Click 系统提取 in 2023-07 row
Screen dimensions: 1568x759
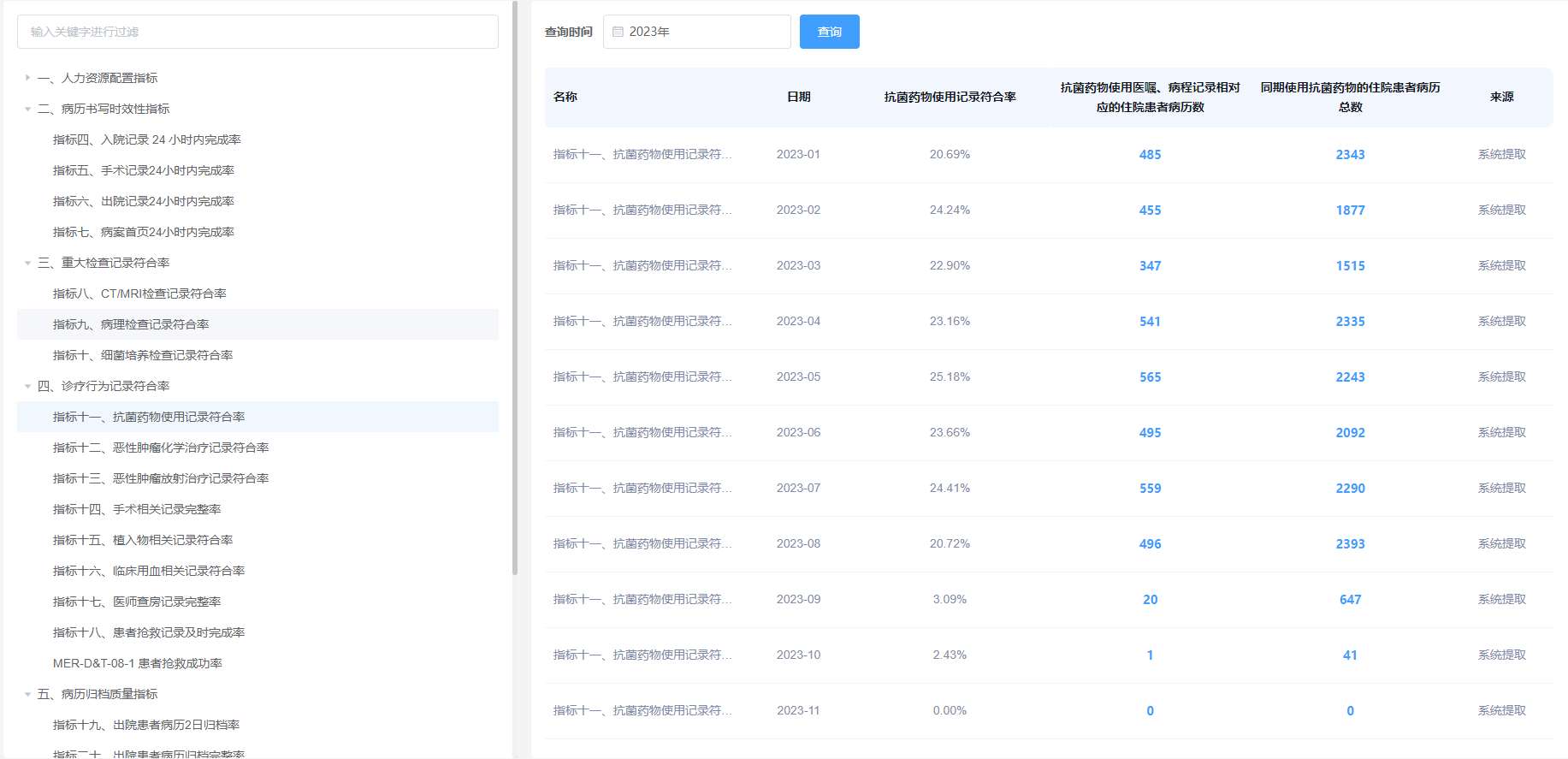click(1501, 489)
